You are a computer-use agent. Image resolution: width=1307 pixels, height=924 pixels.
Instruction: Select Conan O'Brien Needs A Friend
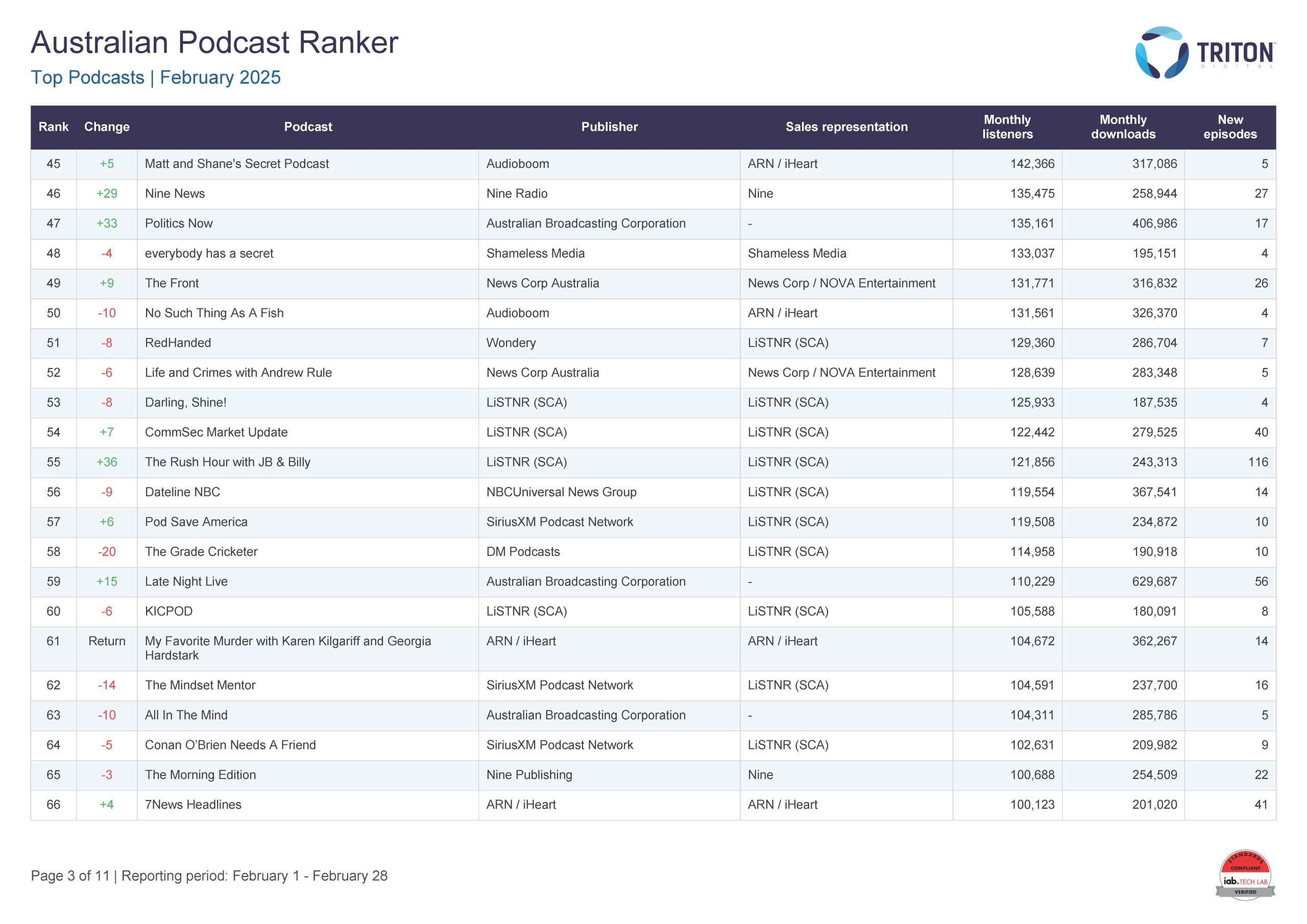[230, 745]
